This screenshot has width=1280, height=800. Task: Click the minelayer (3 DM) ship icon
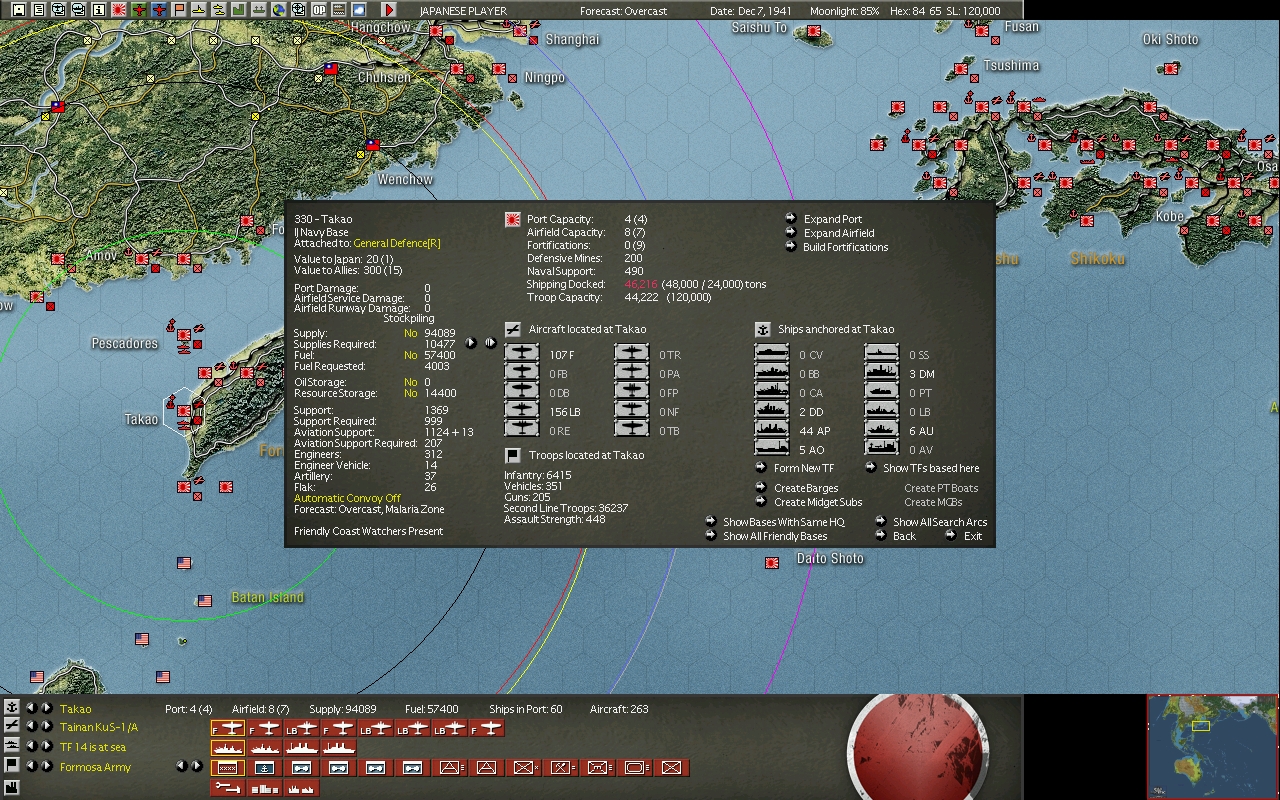coord(882,373)
